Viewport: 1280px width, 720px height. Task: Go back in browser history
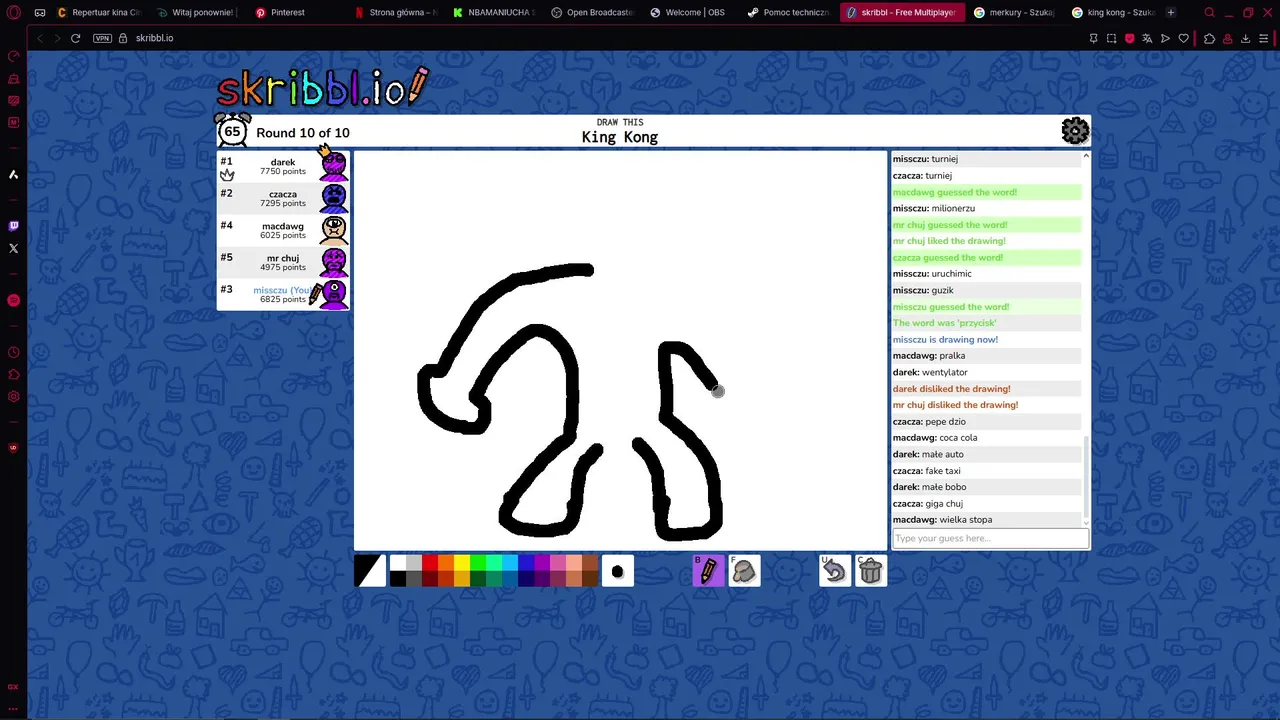click(39, 38)
